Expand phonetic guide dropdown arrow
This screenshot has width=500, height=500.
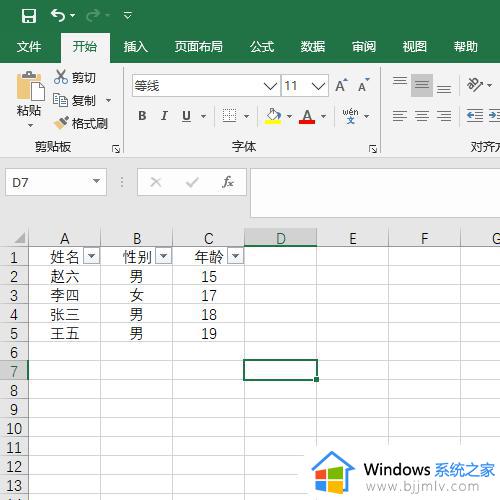click(x=367, y=116)
